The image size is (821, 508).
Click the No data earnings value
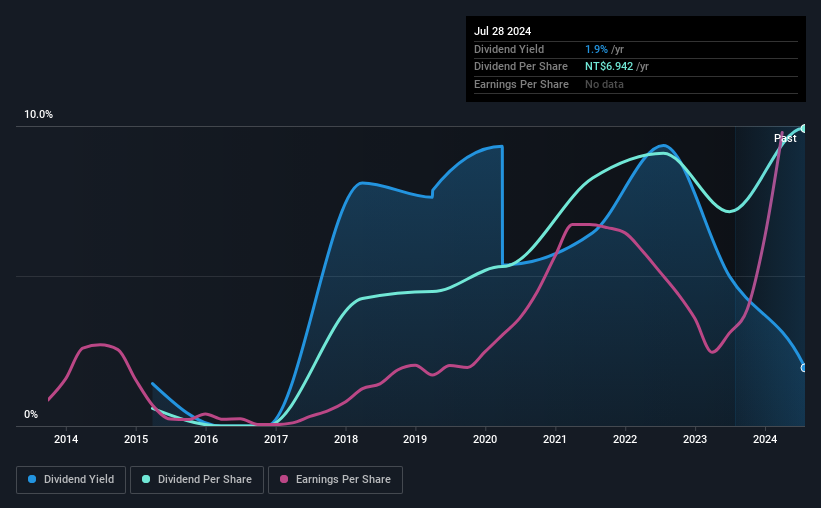[x=604, y=84]
